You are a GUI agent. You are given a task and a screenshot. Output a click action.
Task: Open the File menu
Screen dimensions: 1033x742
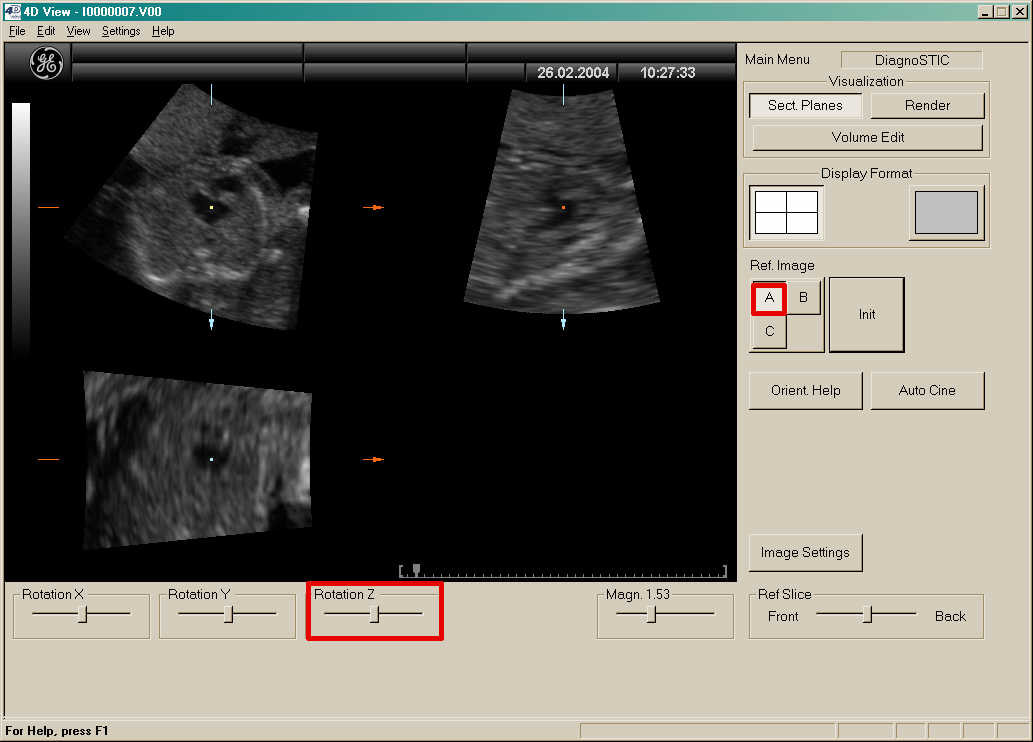point(17,31)
